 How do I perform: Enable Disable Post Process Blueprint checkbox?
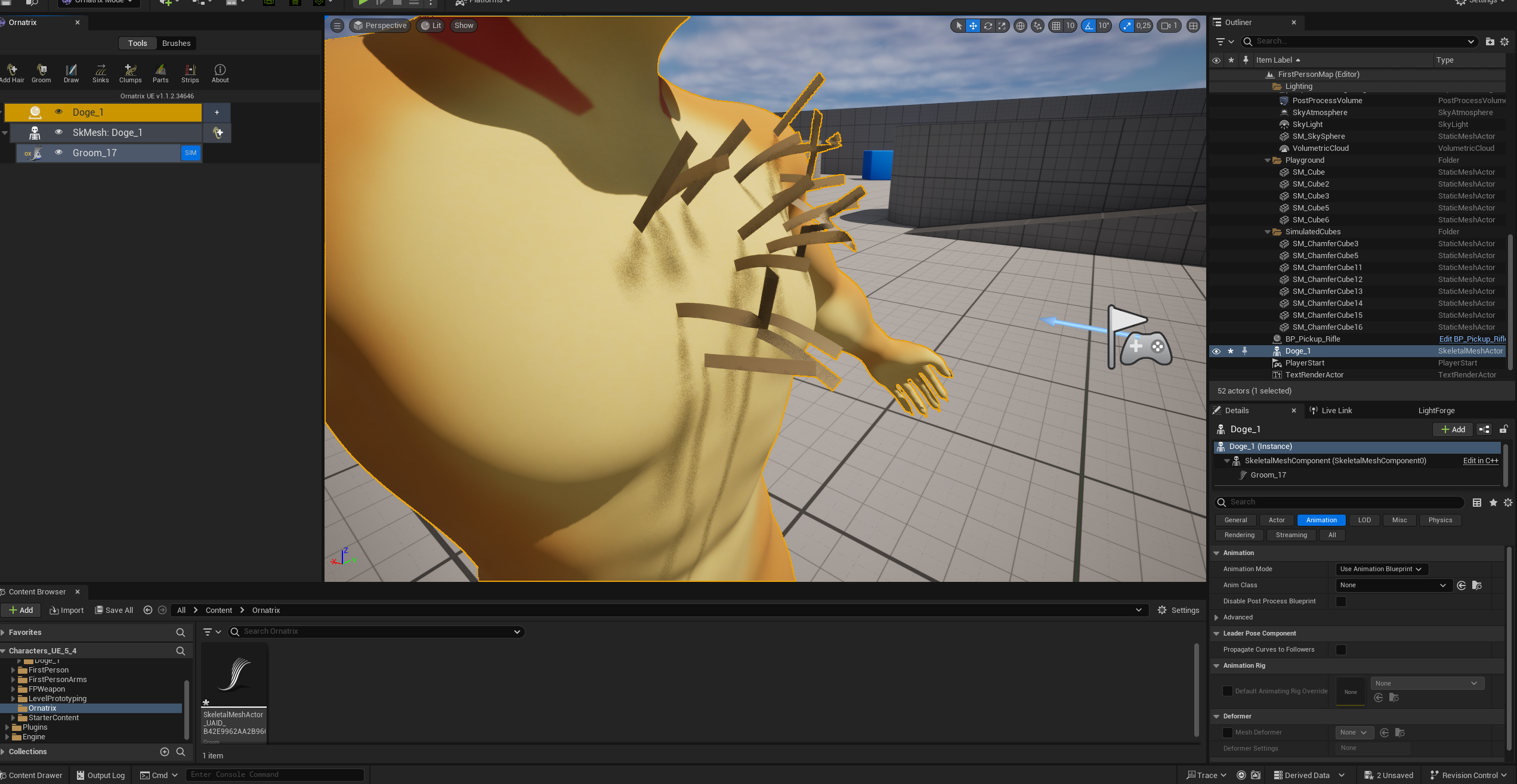tap(1341, 601)
